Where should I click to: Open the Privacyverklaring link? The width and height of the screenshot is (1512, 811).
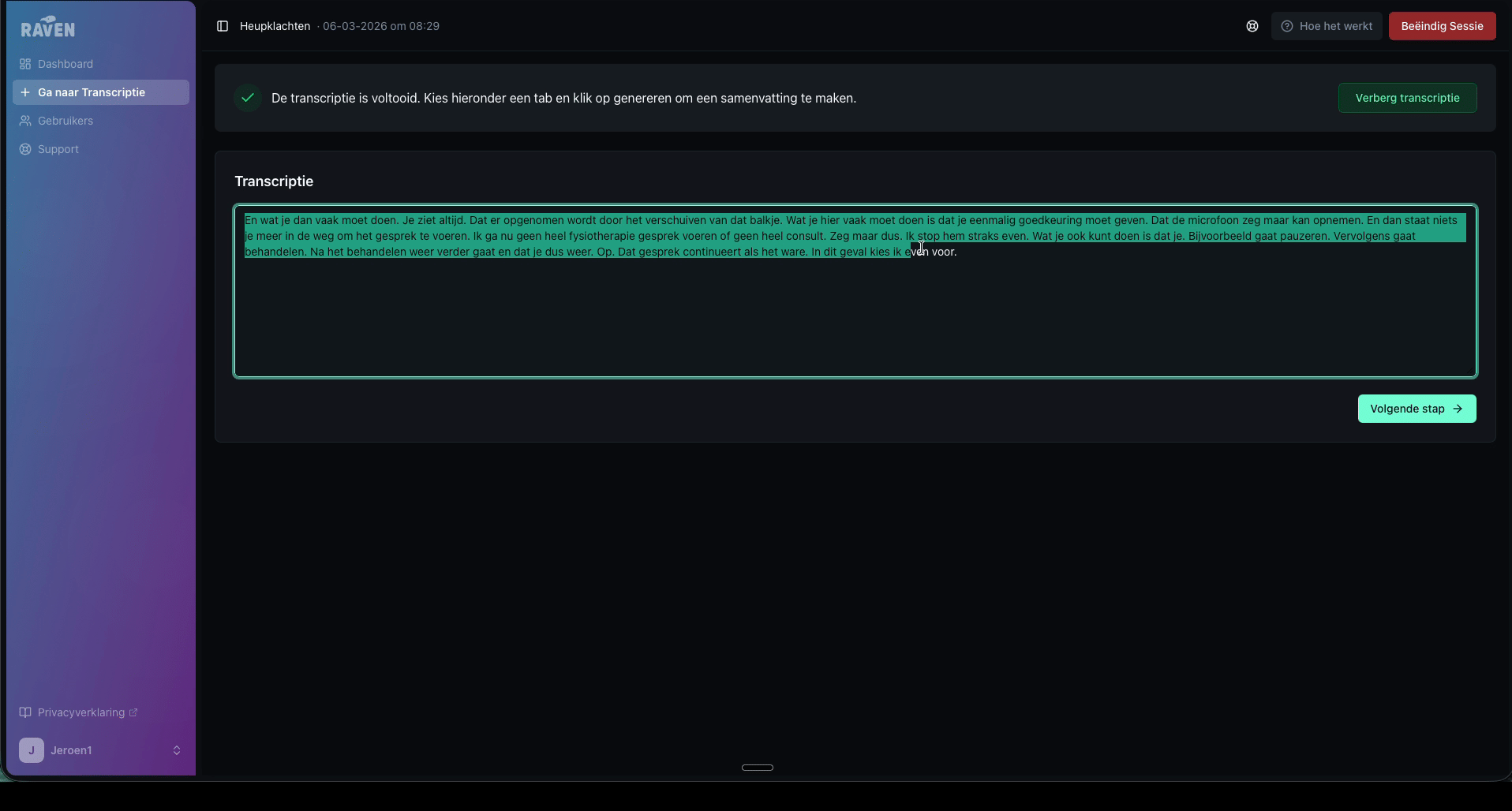(81, 712)
